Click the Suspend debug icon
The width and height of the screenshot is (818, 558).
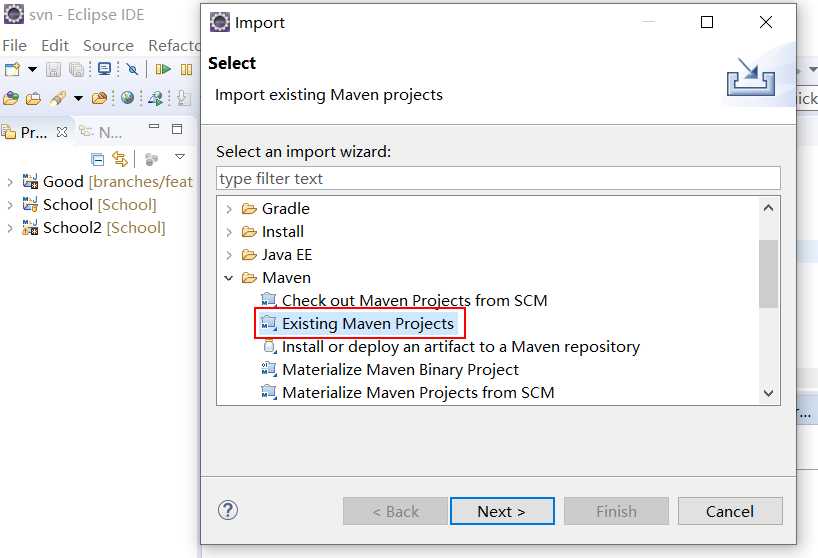[186, 69]
